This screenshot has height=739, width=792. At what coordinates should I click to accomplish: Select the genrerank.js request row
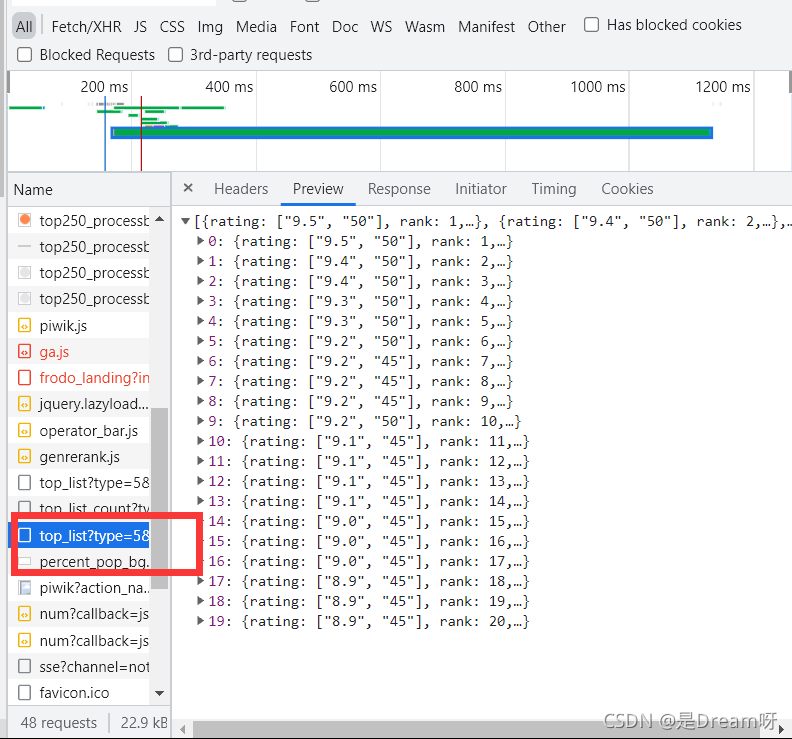[79, 457]
